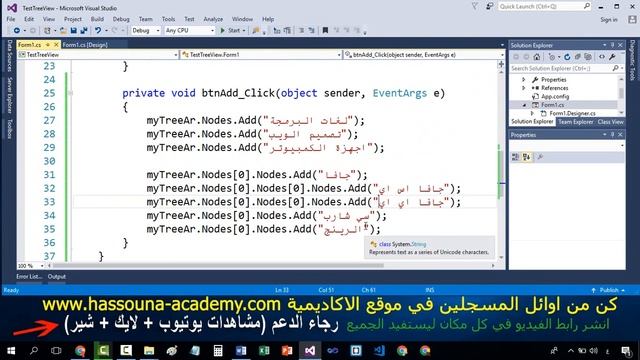This screenshot has height=360, width=640.
Task: Open the Toolbox side tab
Action: click(10, 129)
